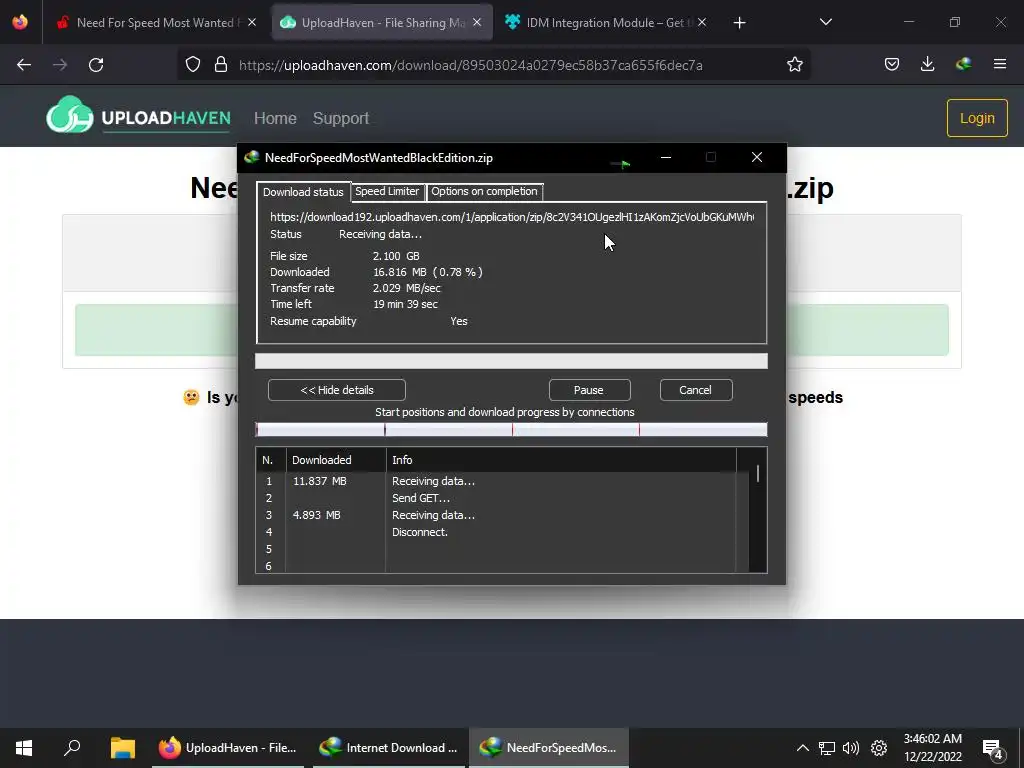Click the overall download progress bar
This screenshot has width=1024, height=768.
511,361
